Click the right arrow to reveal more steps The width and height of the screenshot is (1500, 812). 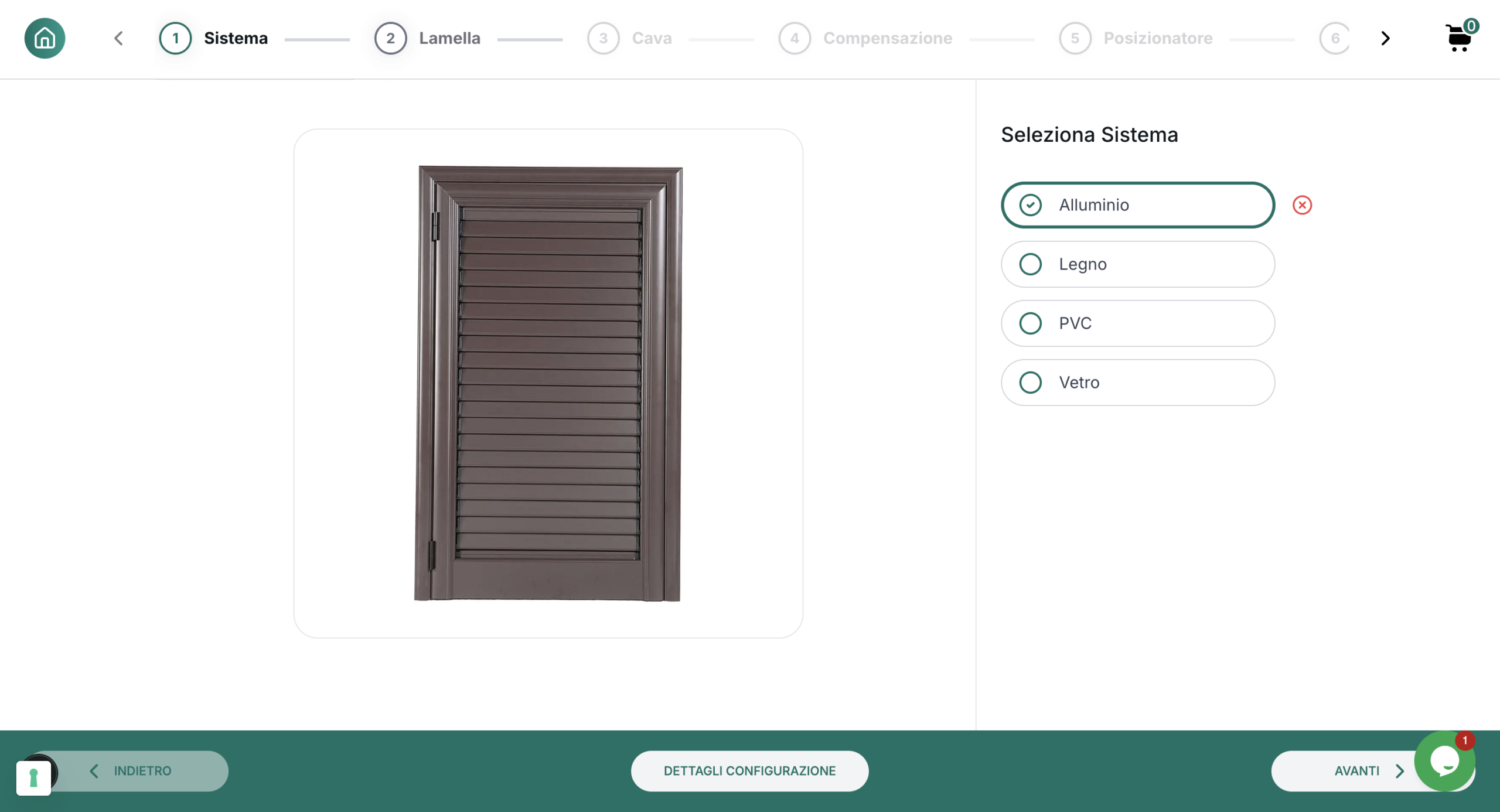tap(1385, 38)
